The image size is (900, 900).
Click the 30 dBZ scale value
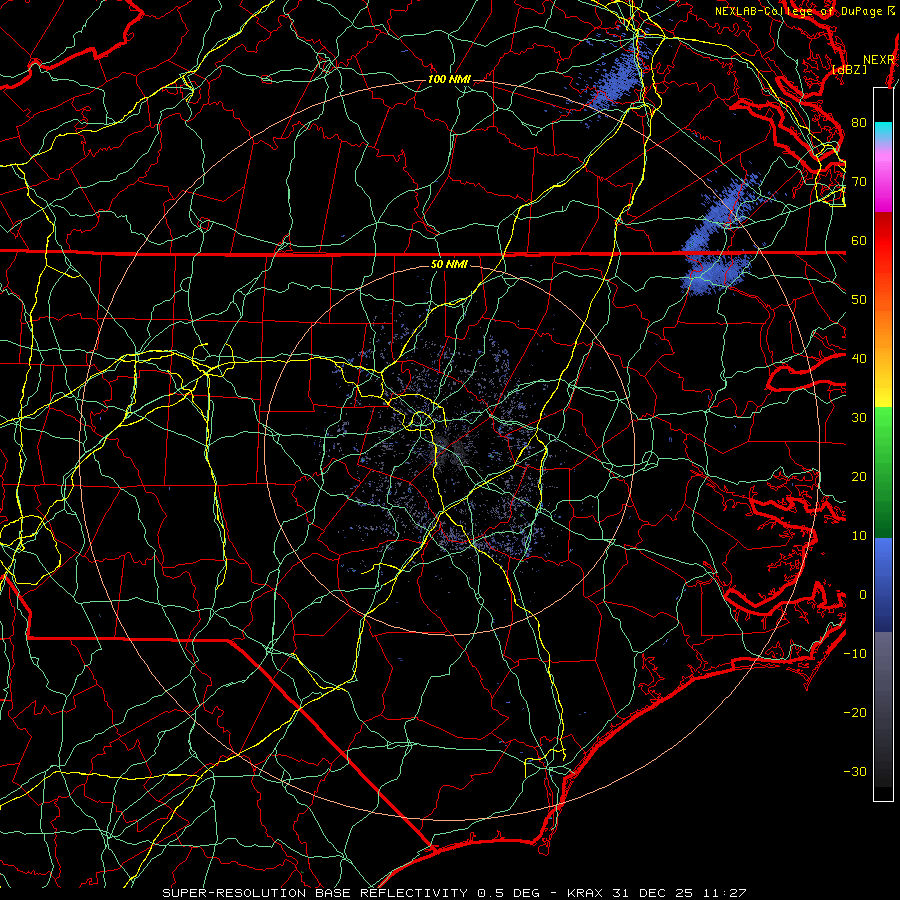859,418
